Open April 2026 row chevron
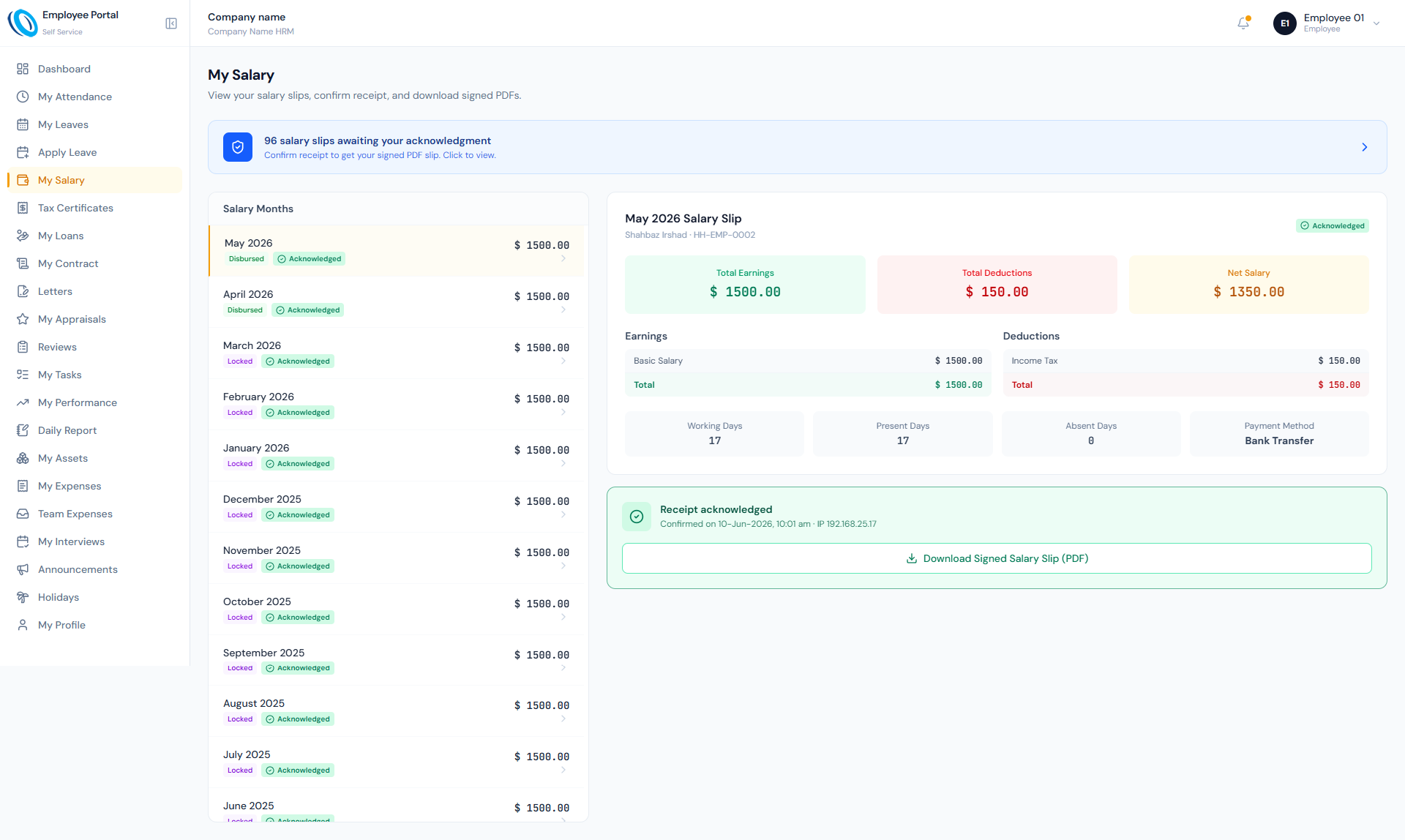The height and width of the screenshot is (840, 1405). [x=563, y=310]
